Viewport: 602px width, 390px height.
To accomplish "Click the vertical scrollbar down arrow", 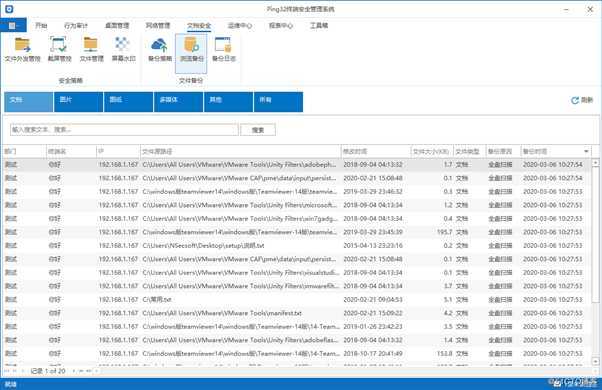I will pos(595,361).
